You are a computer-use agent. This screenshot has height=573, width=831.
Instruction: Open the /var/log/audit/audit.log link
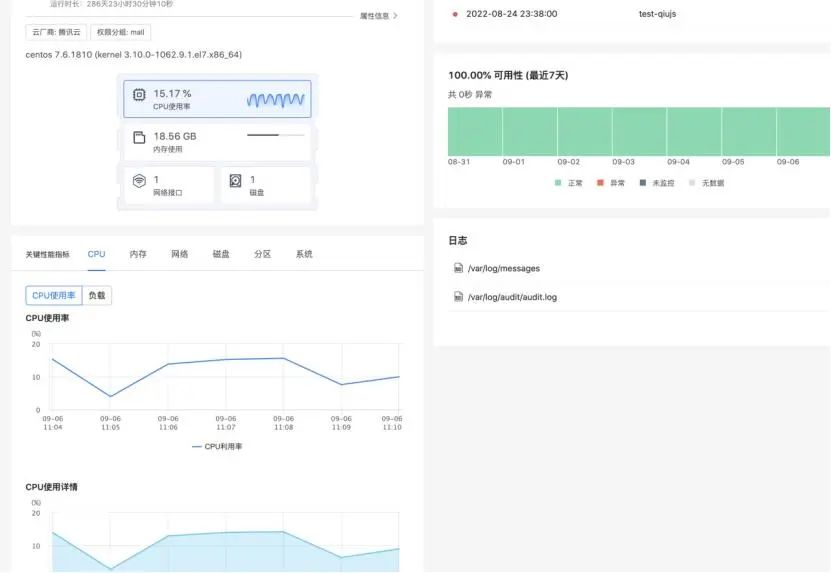(512, 297)
